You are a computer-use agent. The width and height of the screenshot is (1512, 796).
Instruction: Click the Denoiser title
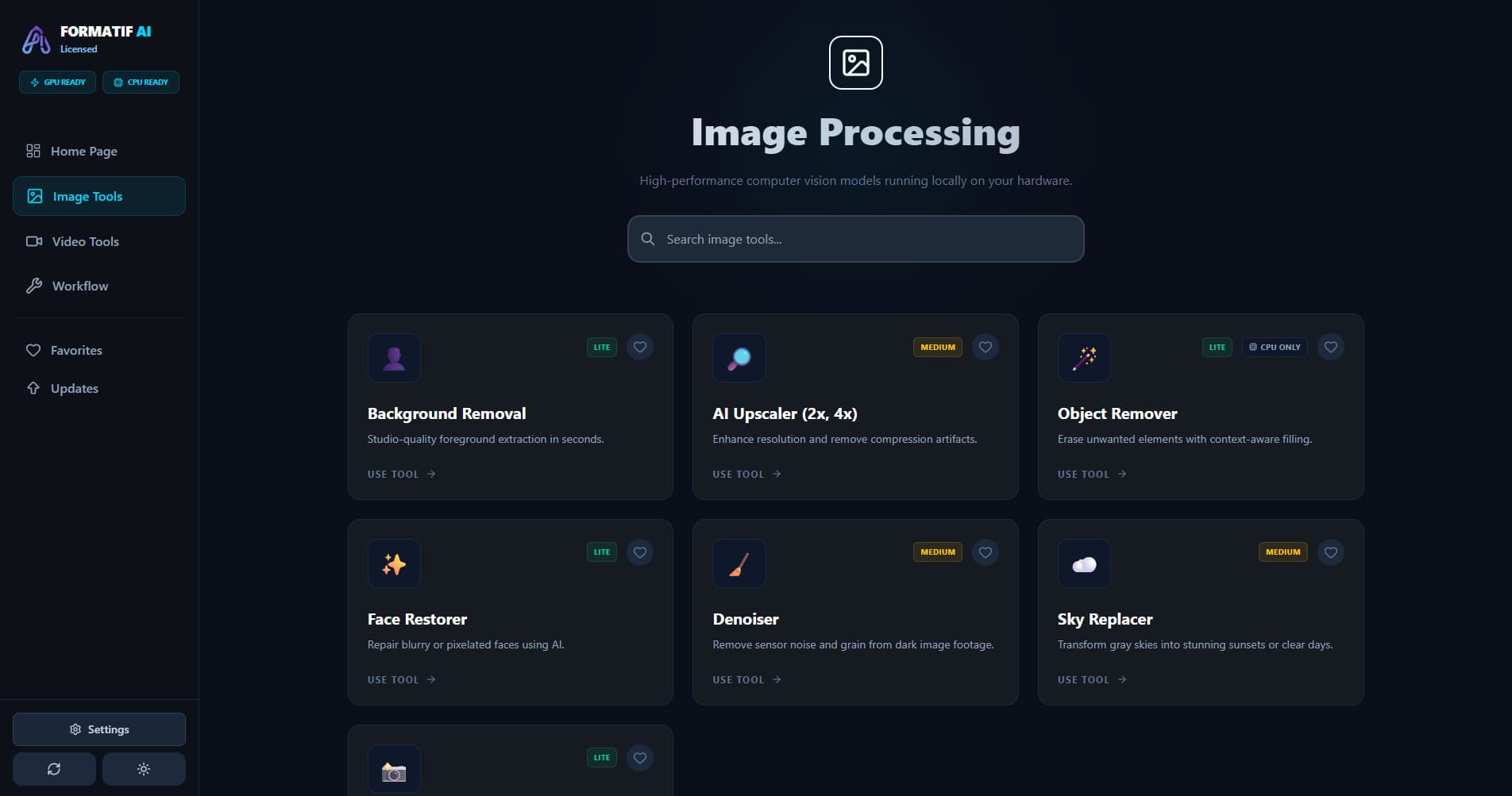746,619
